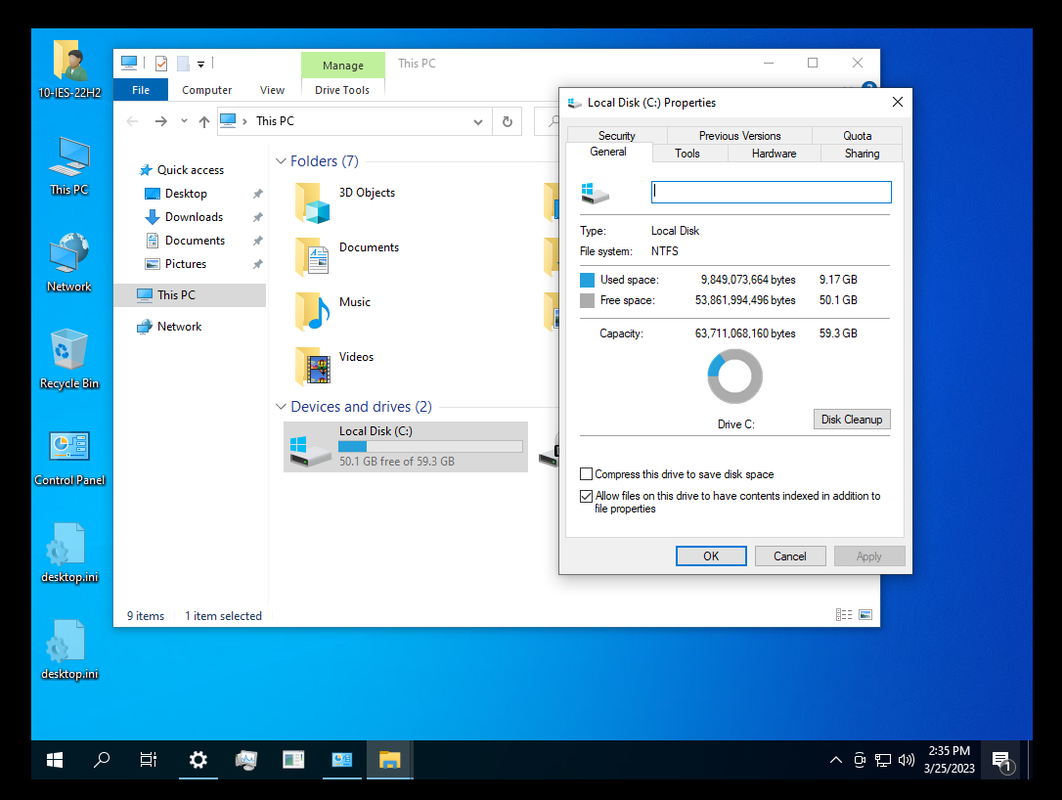Image resolution: width=1062 pixels, height=800 pixels.
Task: Open the address bar history dropdown
Action: click(x=478, y=122)
